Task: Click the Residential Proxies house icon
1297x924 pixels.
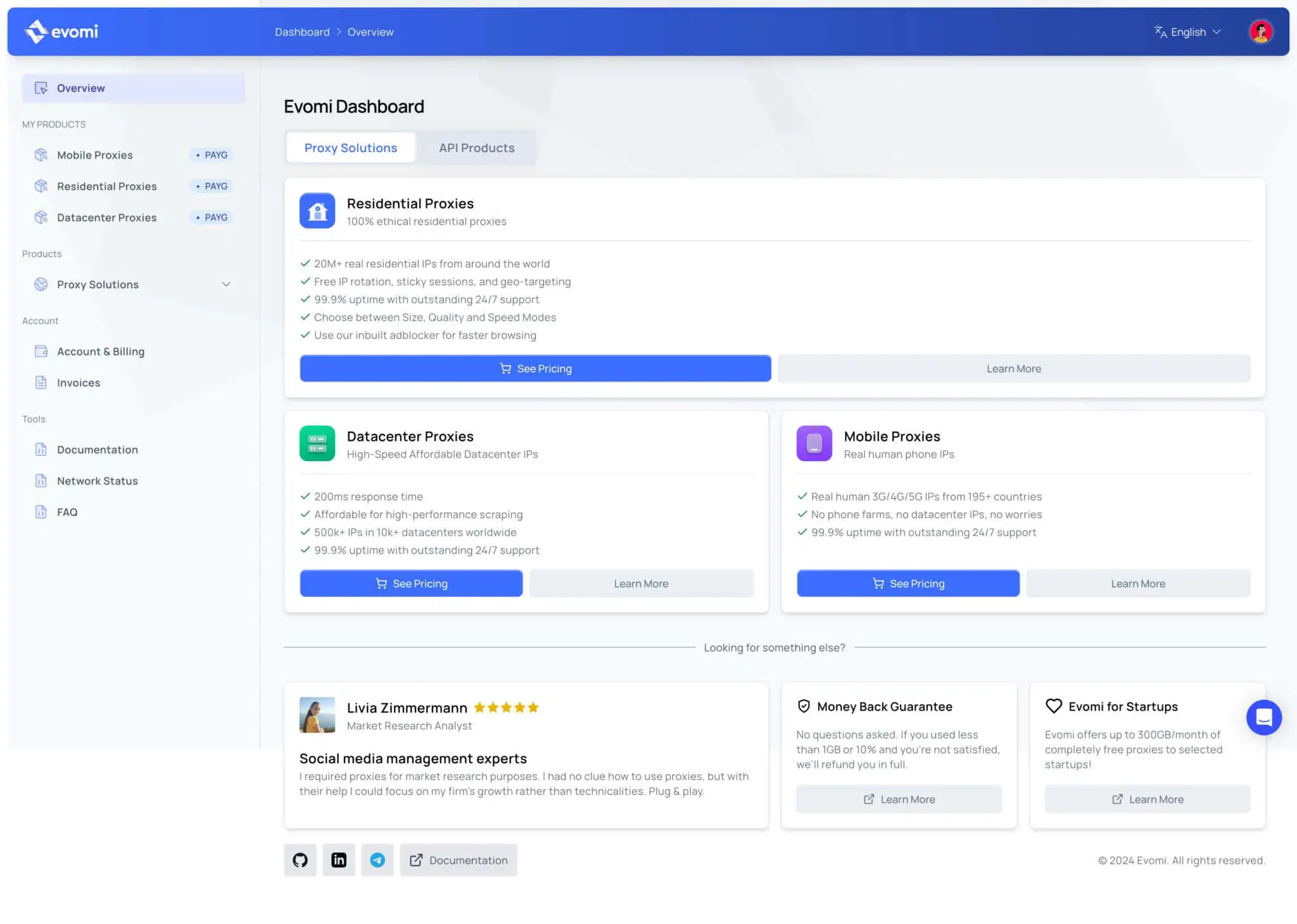Action: (x=317, y=211)
